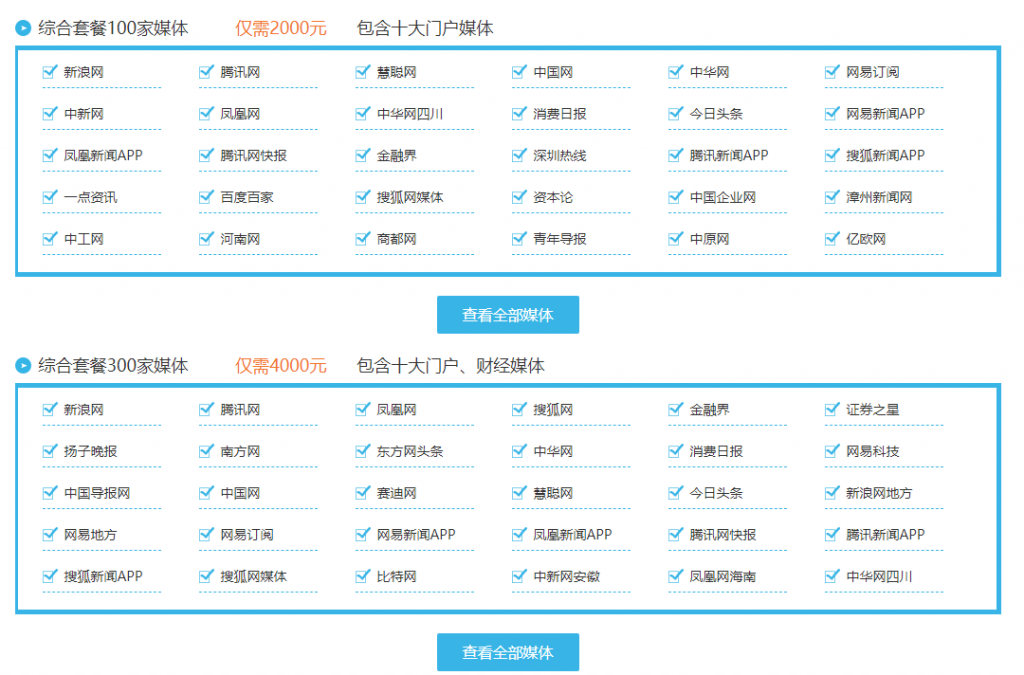Click the 亿欧网 entry

point(866,240)
